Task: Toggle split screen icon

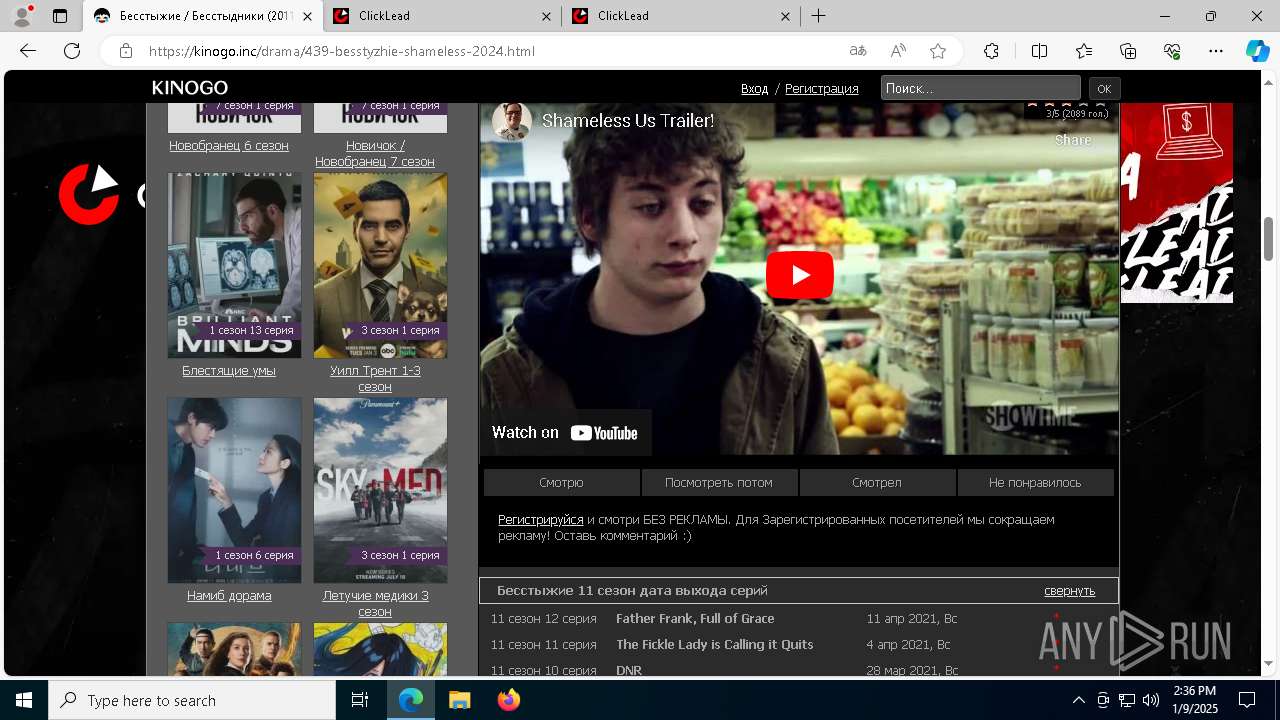Action: coord(1039,51)
